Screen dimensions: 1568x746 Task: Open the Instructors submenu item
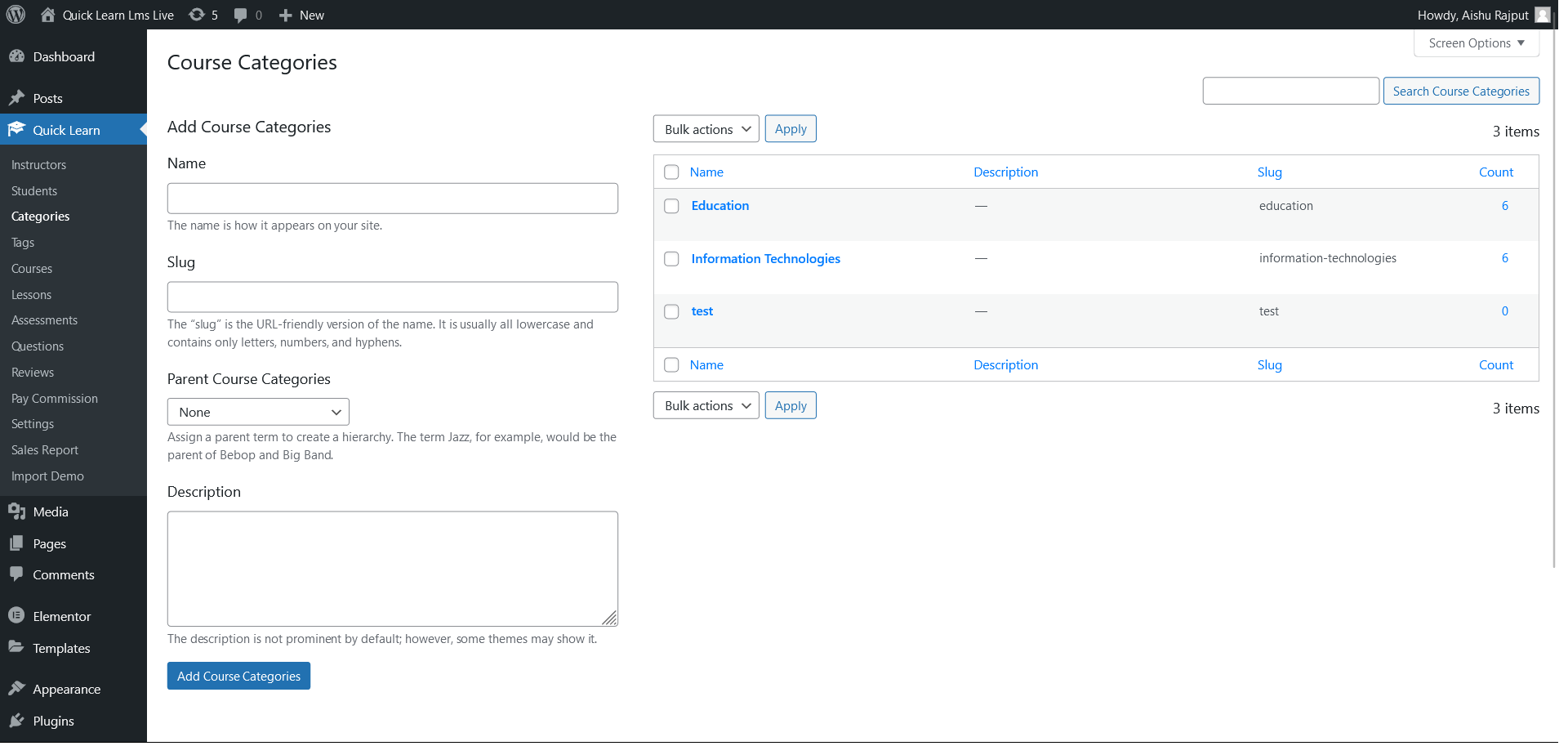point(38,165)
